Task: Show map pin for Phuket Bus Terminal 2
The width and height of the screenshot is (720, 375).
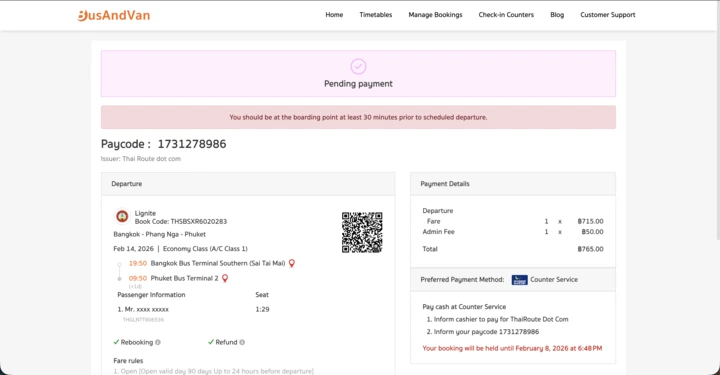Action: [225, 278]
